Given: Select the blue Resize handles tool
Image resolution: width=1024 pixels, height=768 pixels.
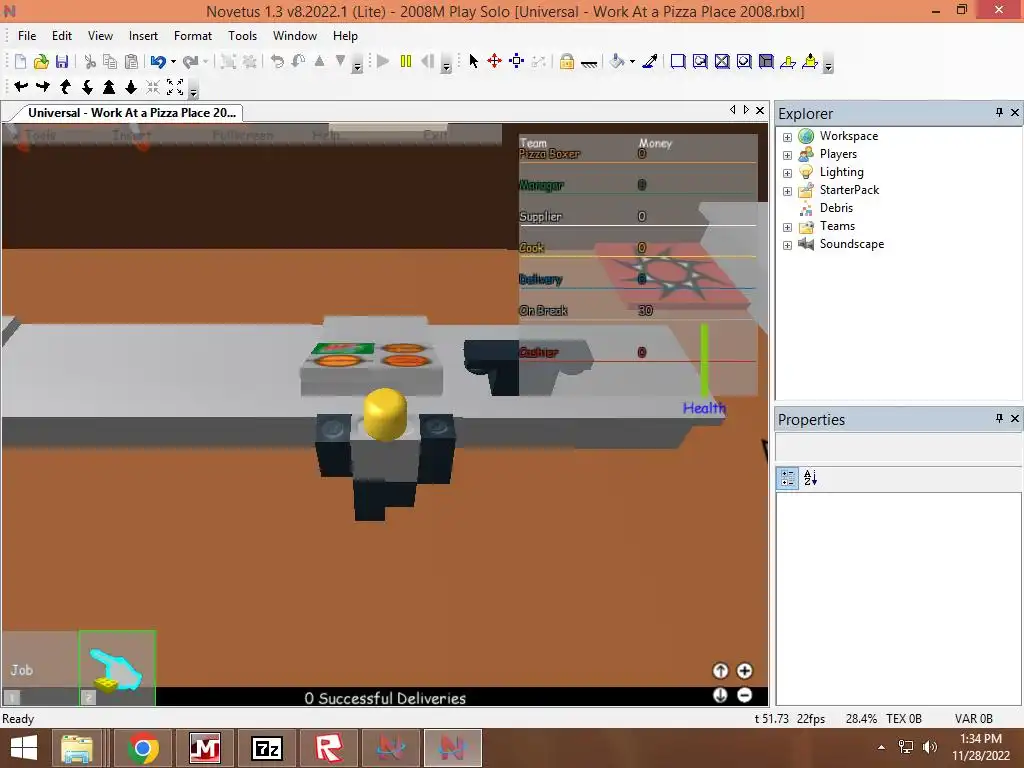Looking at the screenshot, I should tap(517, 61).
